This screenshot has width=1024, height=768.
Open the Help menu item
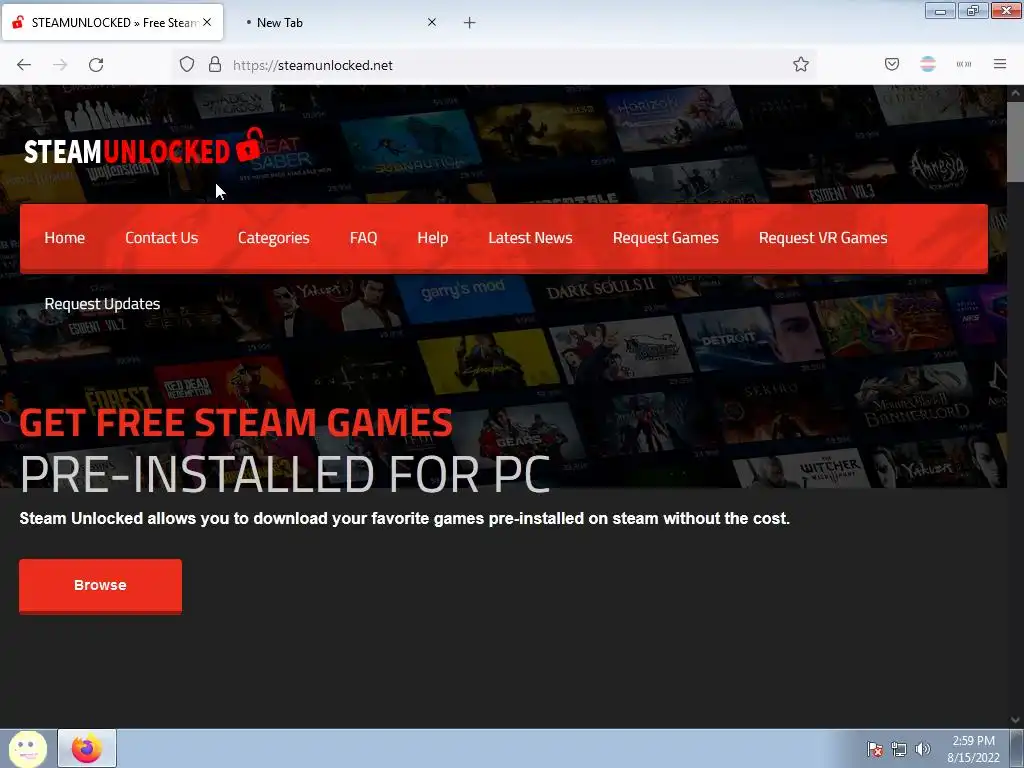point(432,238)
